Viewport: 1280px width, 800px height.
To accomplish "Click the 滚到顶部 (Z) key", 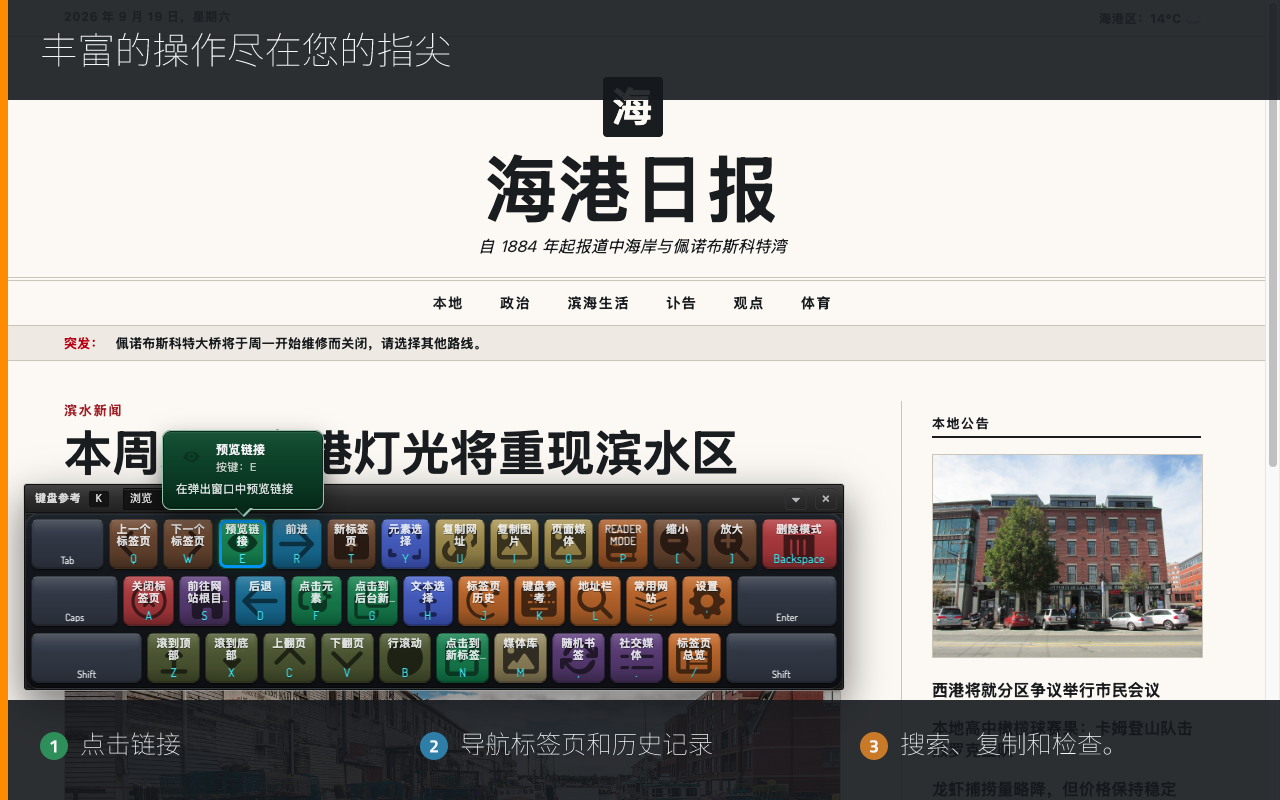I will point(173,658).
